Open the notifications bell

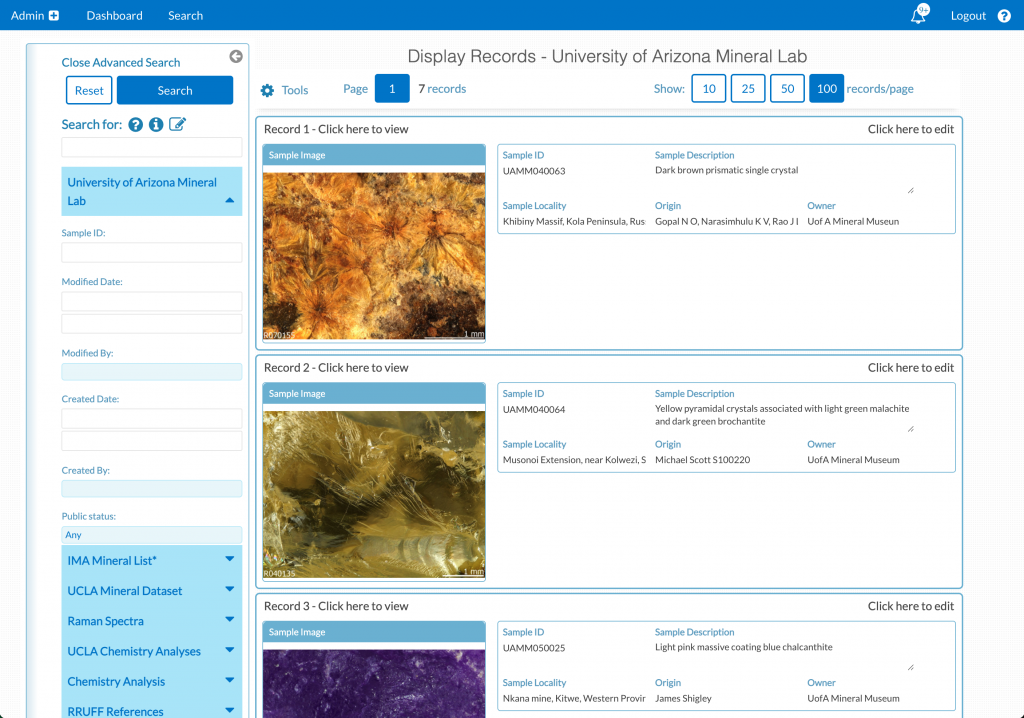[919, 15]
